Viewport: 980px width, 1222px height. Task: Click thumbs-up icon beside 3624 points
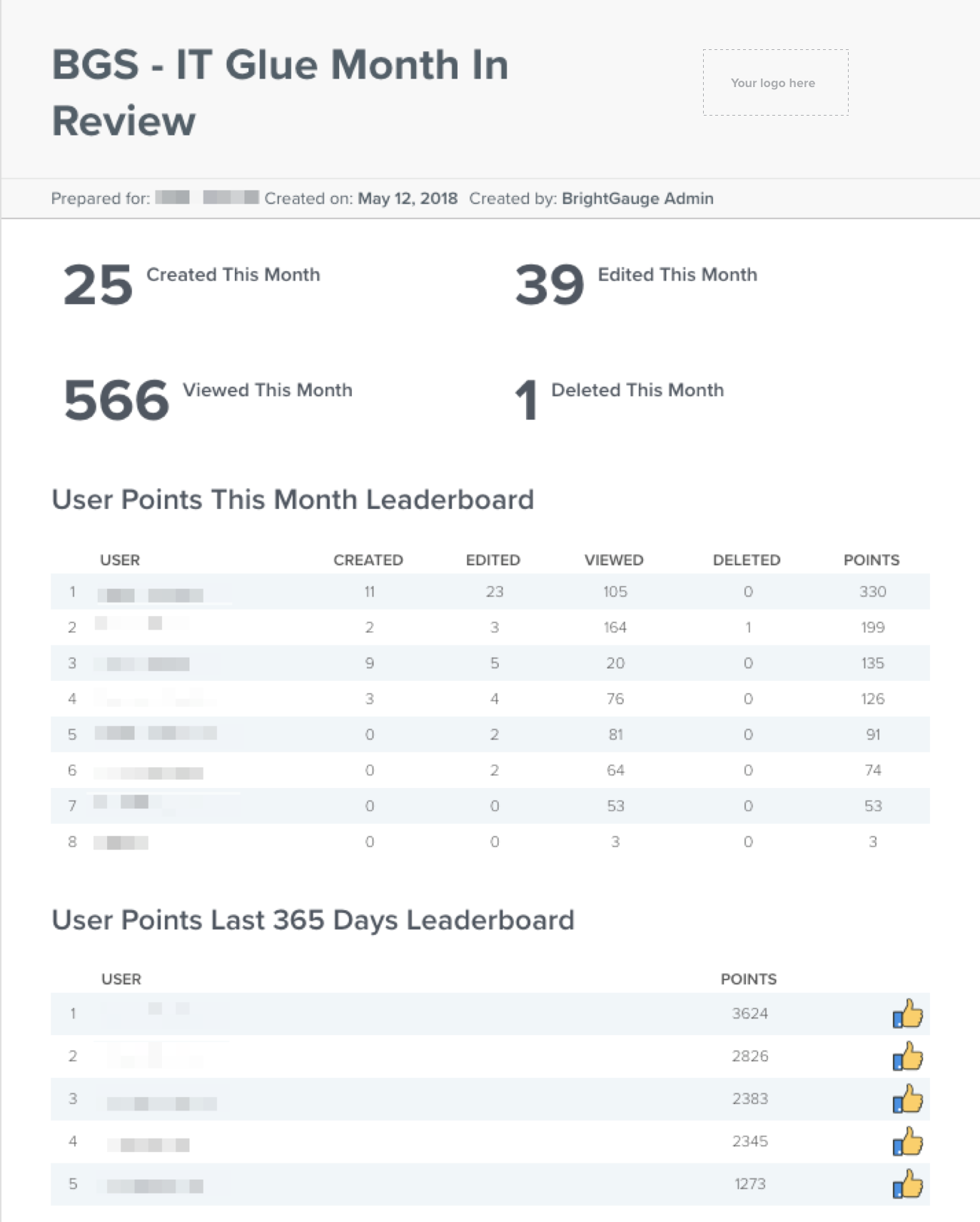click(x=907, y=1014)
